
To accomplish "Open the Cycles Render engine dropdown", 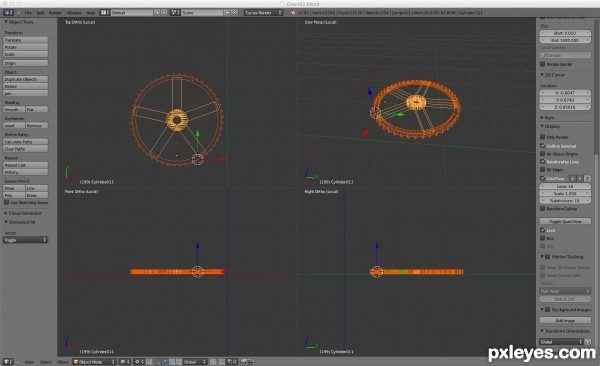I will pos(263,13).
